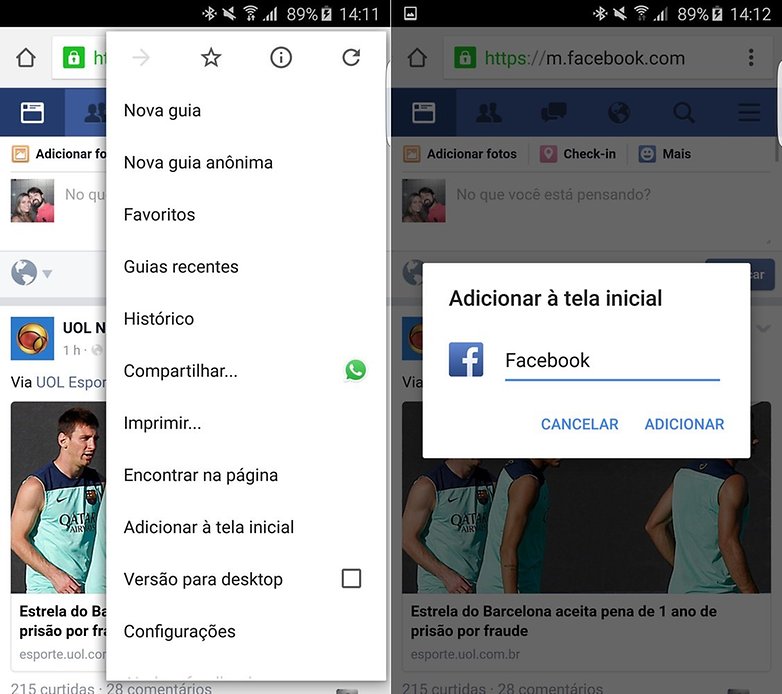782x694 pixels.
Task: Select Nova guia menu item
Action: (x=246, y=111)
